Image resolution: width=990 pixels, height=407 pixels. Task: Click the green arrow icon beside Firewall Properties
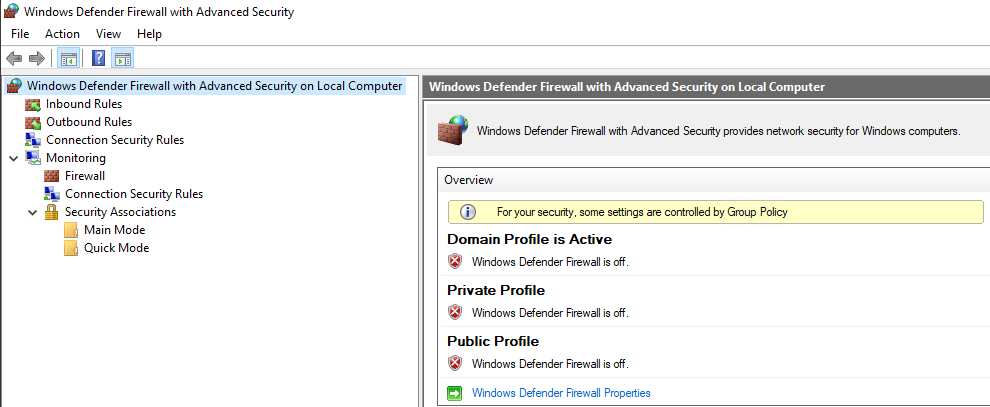455,393
